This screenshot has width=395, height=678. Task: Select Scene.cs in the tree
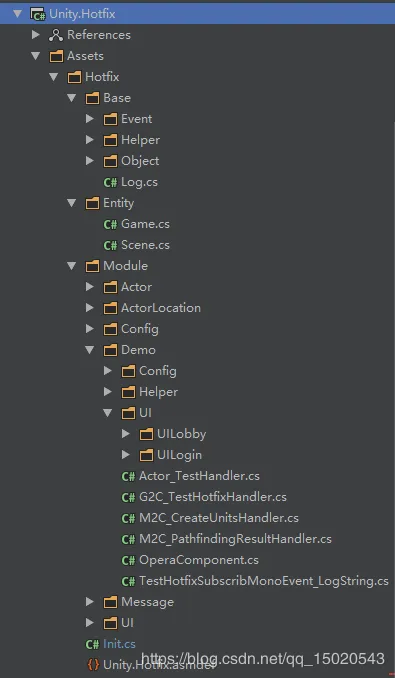tap(145, 245)
